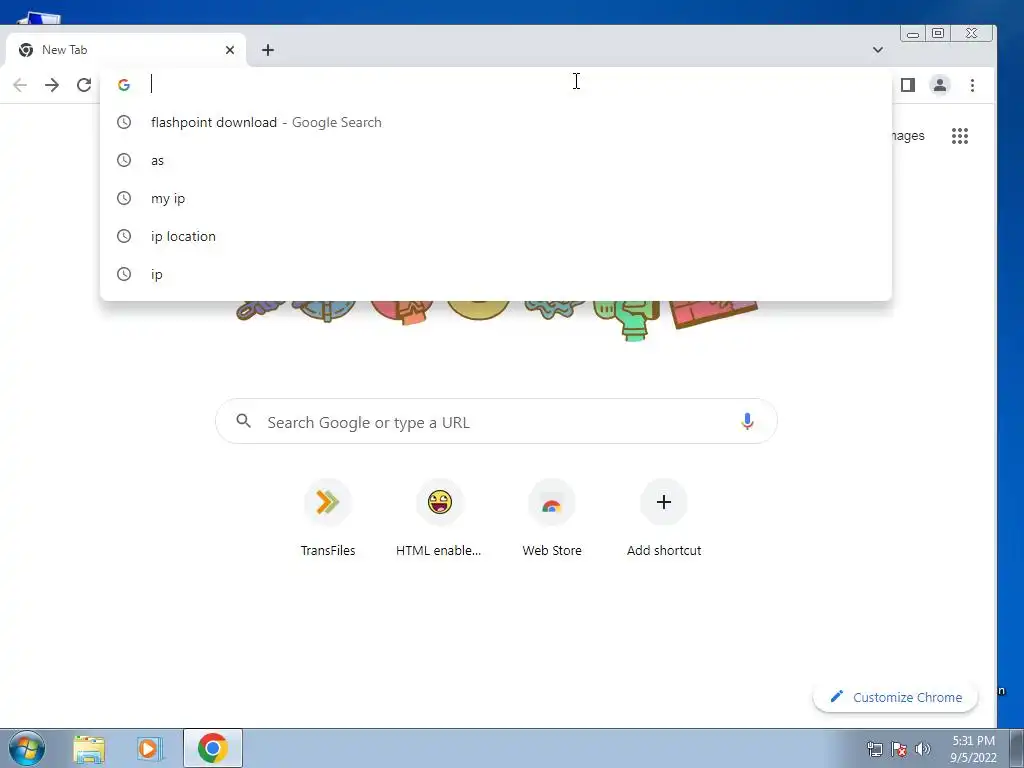Close the New Tab tab
Image resolution: width=1024 pixels, height=768 pixels.
click(230, 50)
